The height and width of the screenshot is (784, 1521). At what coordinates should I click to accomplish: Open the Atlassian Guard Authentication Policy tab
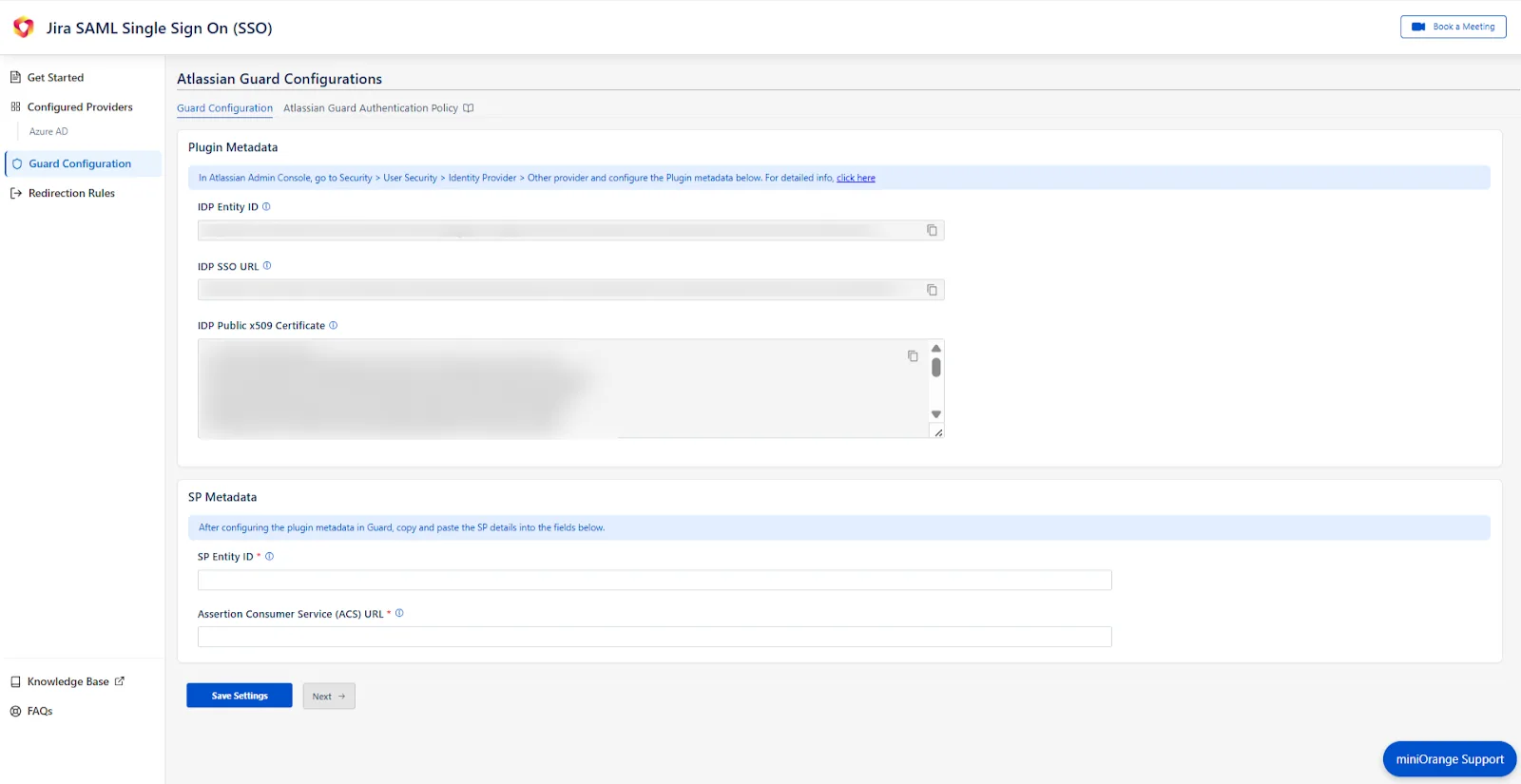click(x=371, y=108)
